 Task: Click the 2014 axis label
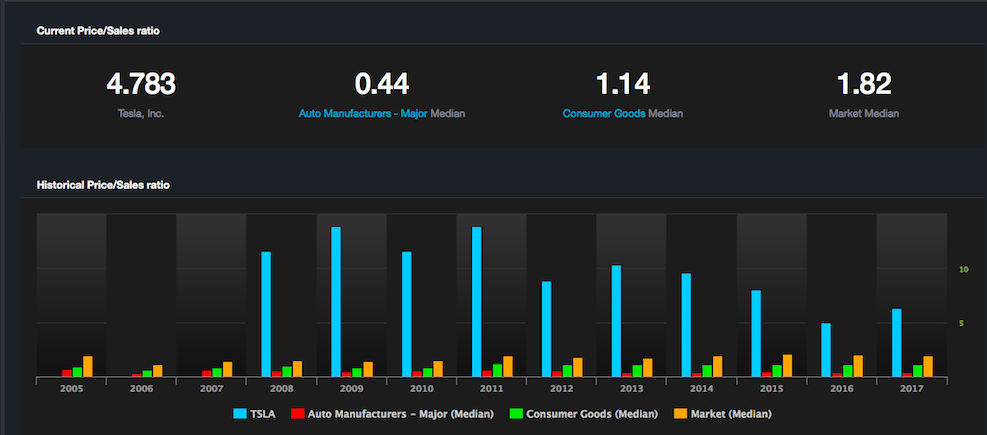pos(701,390)
